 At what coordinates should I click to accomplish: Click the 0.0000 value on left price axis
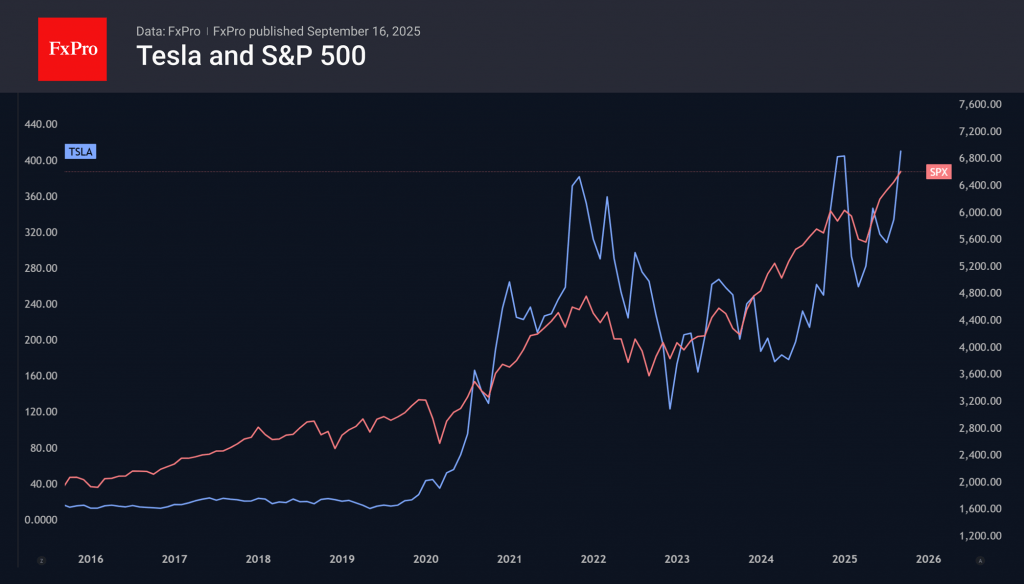pos(41,520)
